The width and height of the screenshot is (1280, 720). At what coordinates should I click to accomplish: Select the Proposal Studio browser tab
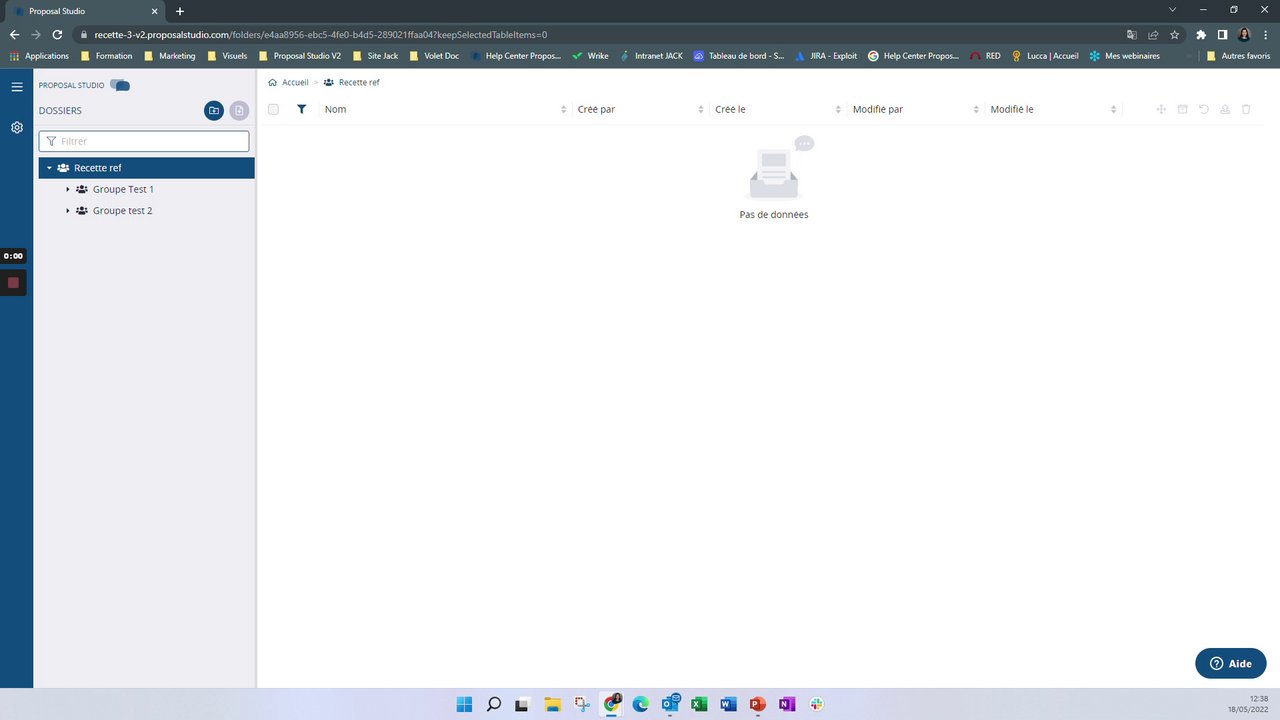pos(85,10)
